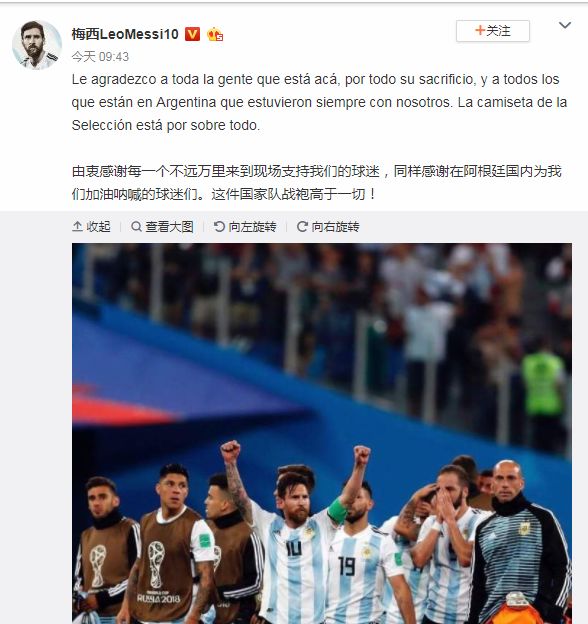
Task: Click the upward arrow icon beside 收起
Action: coord(77,227)
